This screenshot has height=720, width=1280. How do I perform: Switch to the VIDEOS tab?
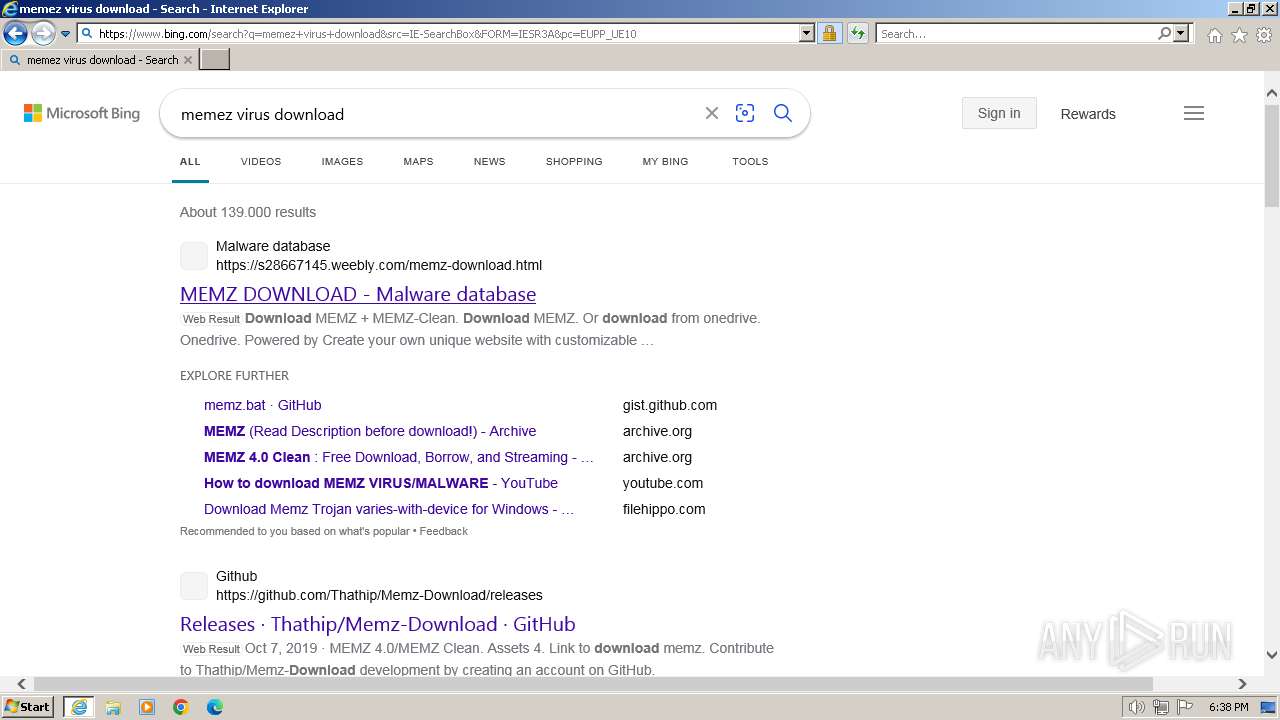click(261, 161)
